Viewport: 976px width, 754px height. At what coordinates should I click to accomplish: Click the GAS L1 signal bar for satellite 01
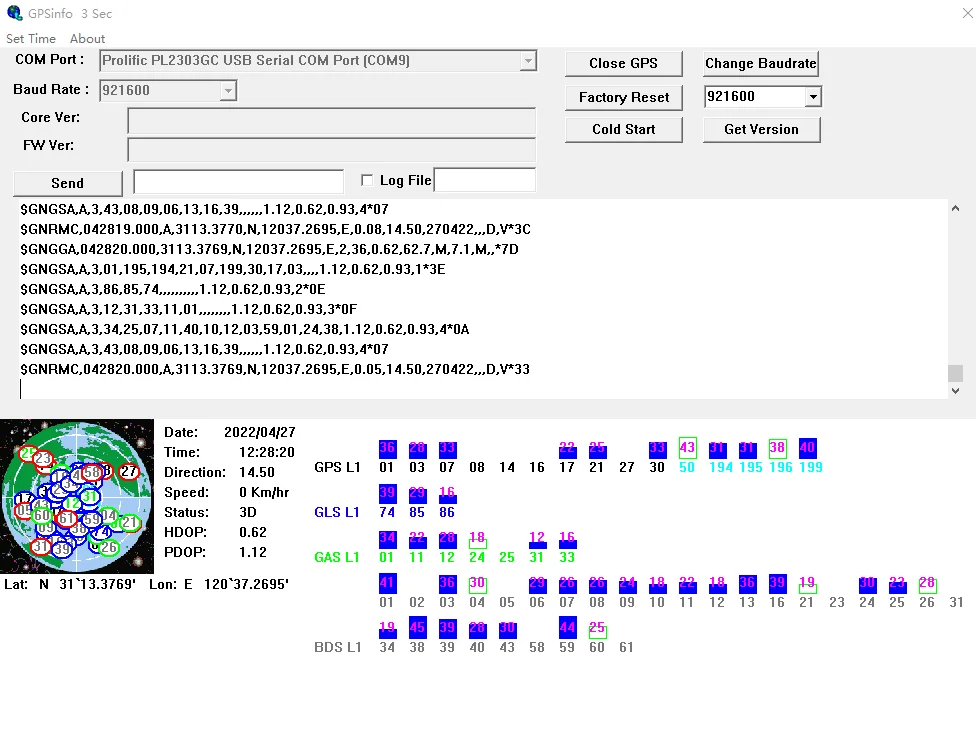pyautogui.click(x=387, y=539)
